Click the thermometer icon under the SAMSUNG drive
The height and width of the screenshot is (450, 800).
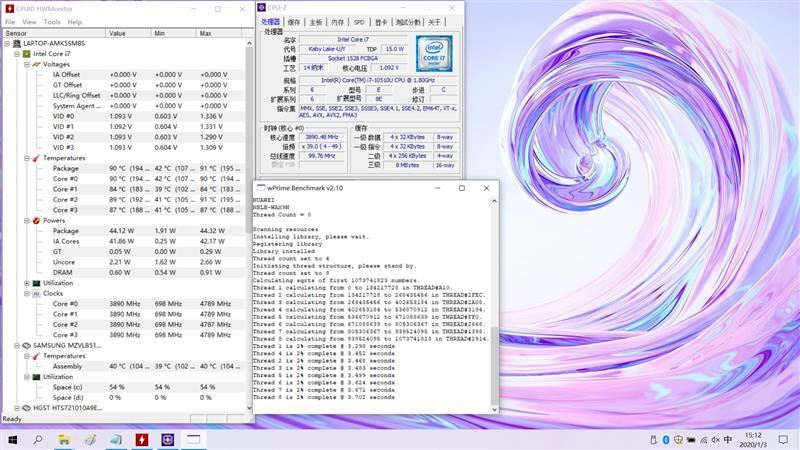point(36,356)
